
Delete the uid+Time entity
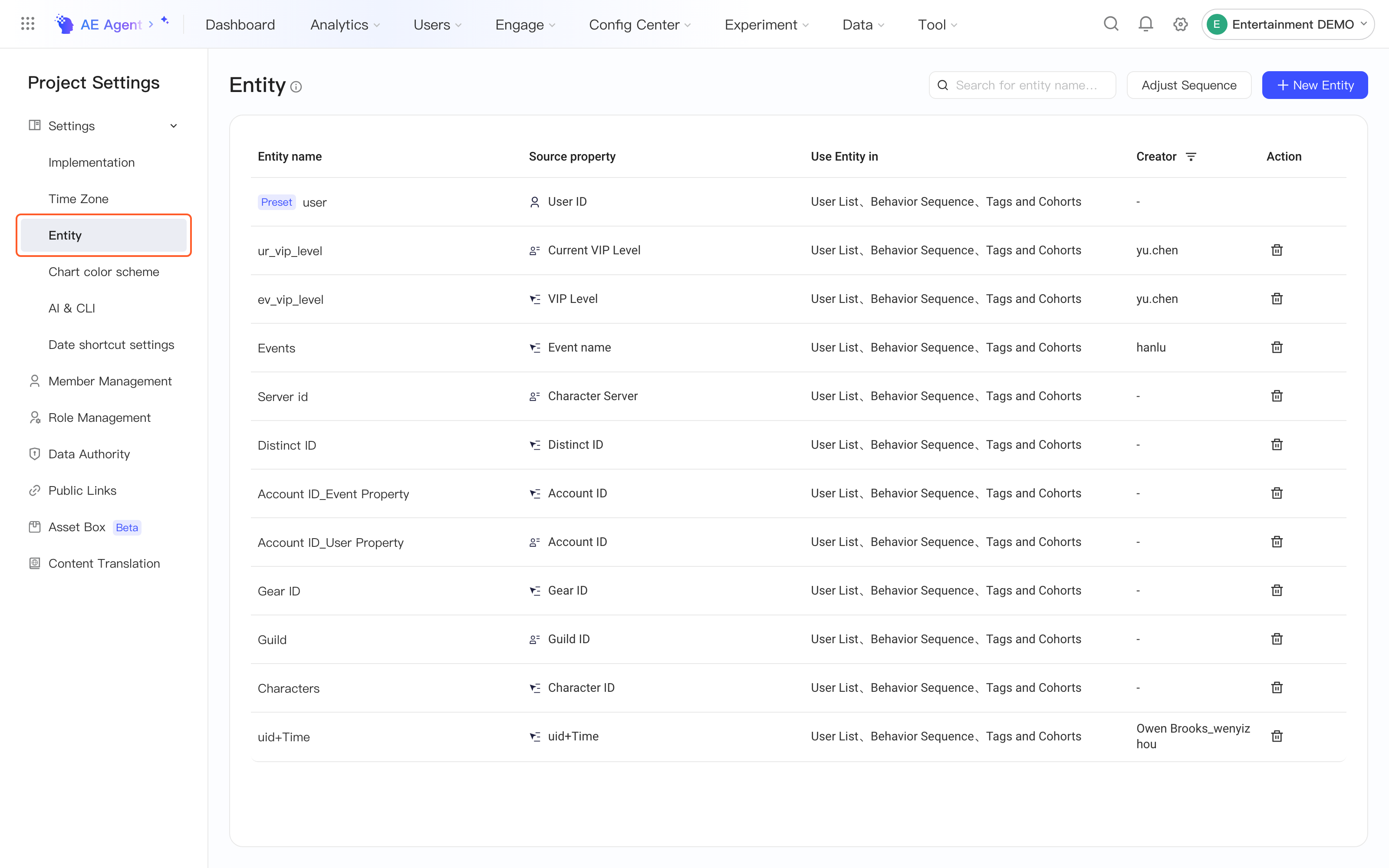[x=1277, y=736]
